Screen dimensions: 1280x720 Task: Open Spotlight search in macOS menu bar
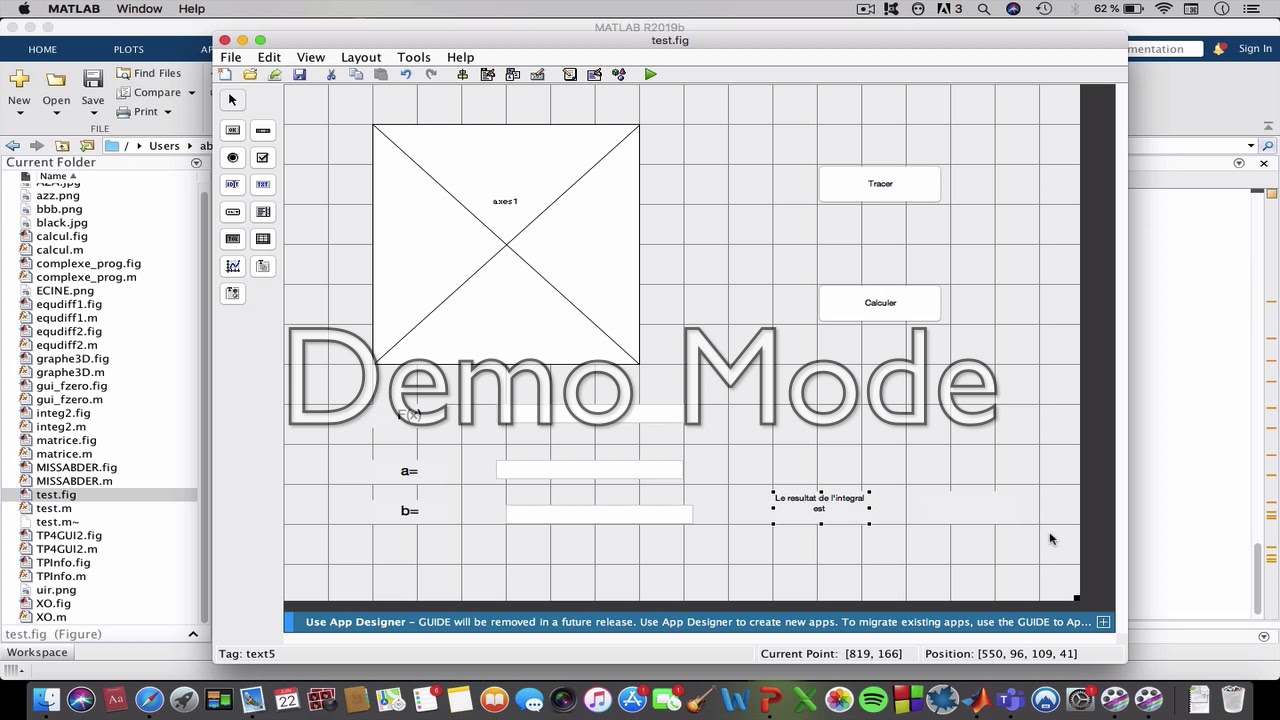coord(984,9)
